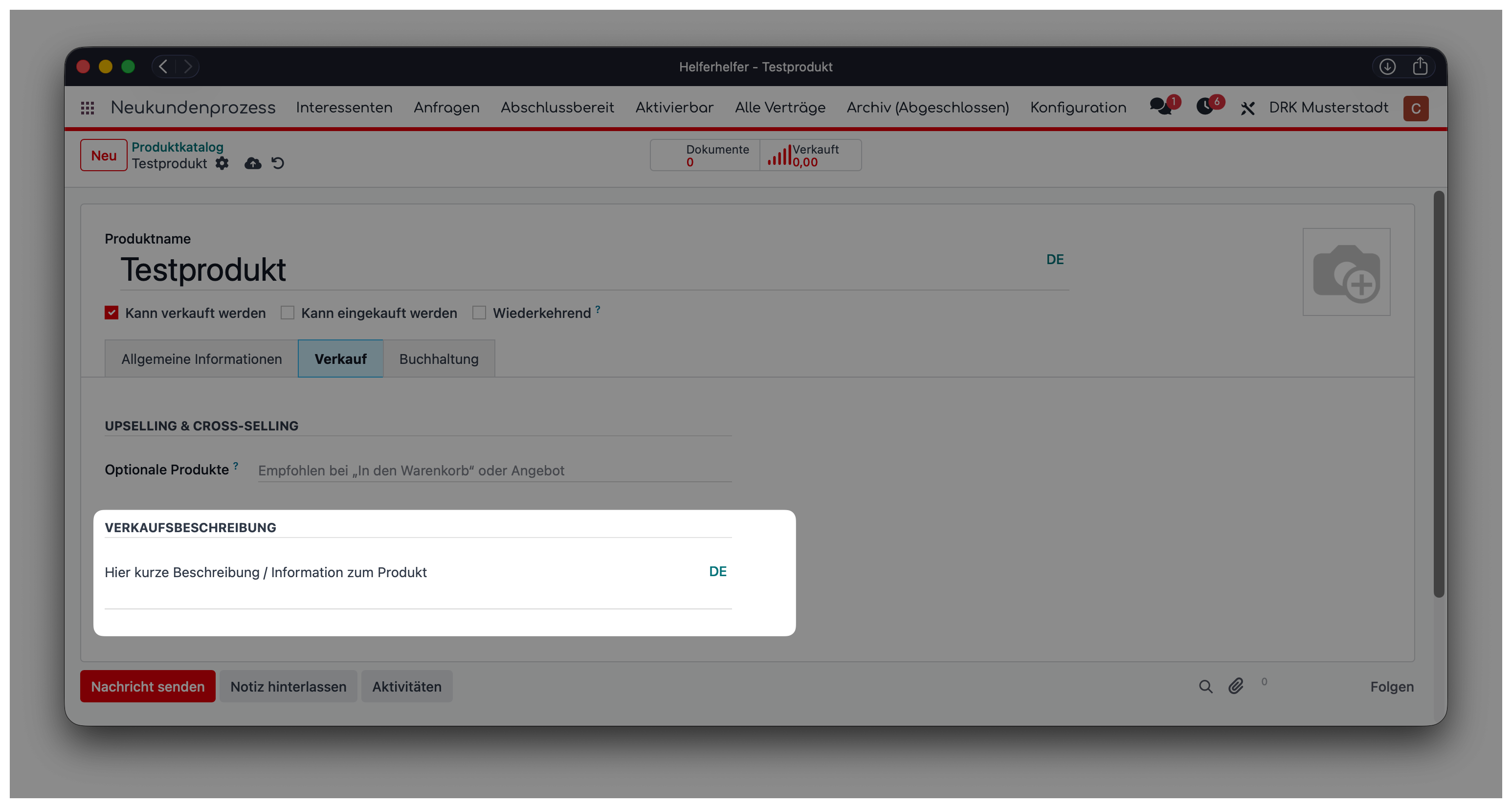This screenshot has width=1512, height=808.
Task: Open the Dokumente stat button
Action: pos(705,155)
